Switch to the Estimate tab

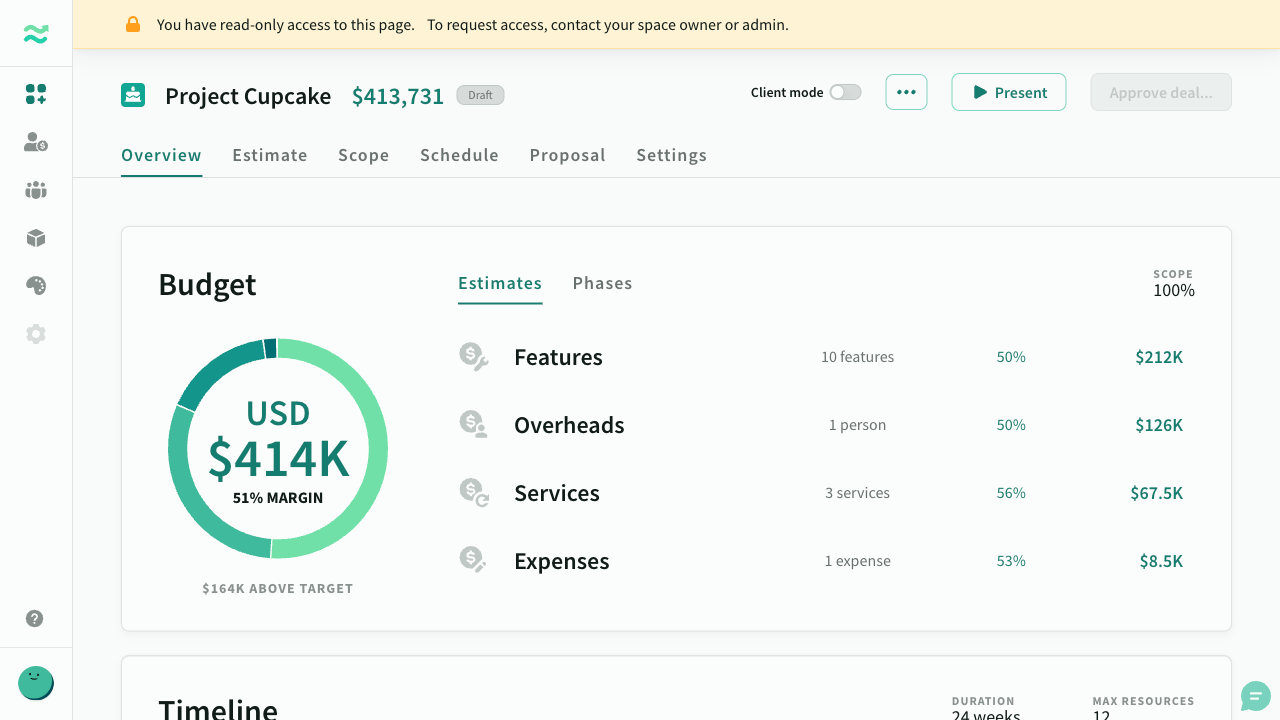pos(270,155)
